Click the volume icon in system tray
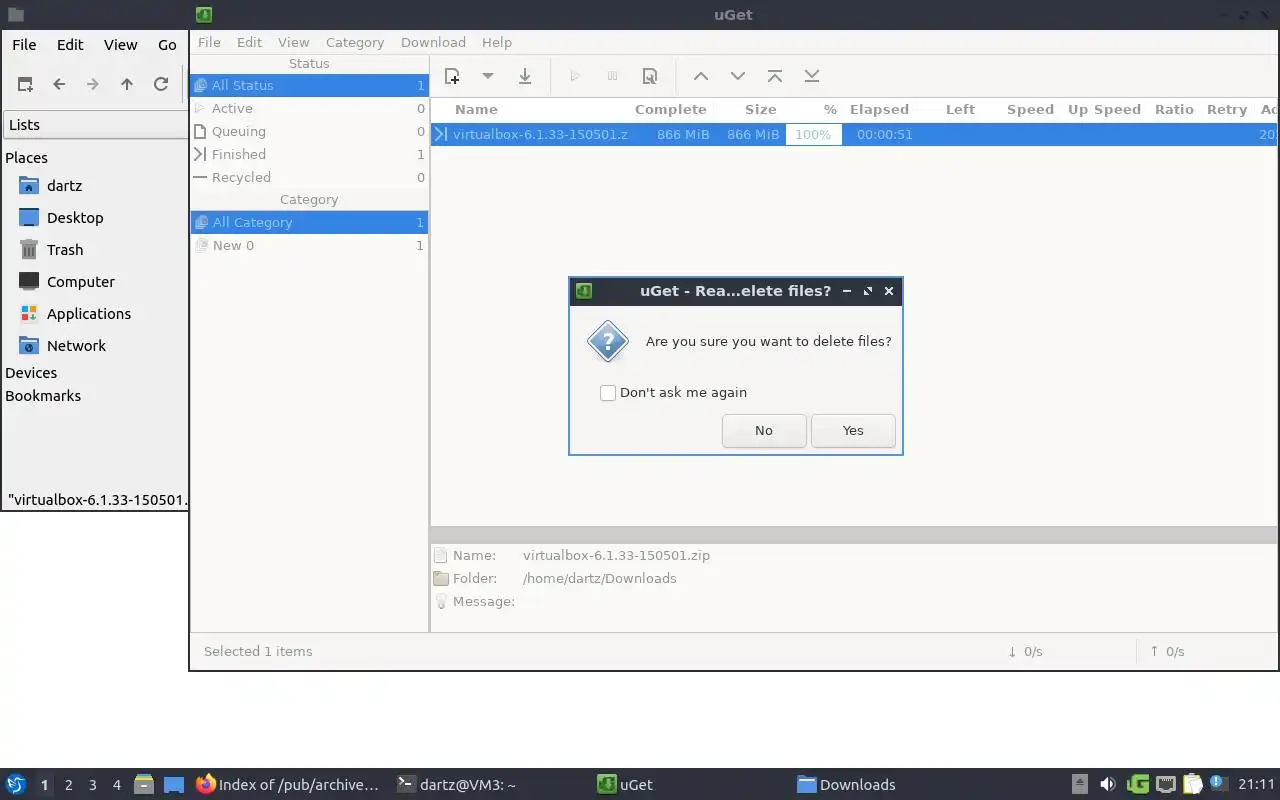The height and width of the screenshot is (800, 1280). coord(1107,785)
